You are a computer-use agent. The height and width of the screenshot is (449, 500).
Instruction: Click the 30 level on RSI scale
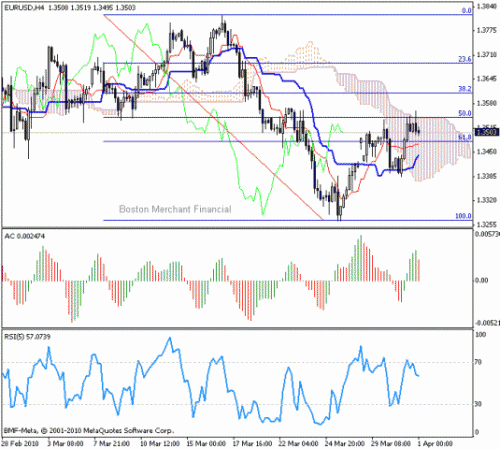[478, 404]
